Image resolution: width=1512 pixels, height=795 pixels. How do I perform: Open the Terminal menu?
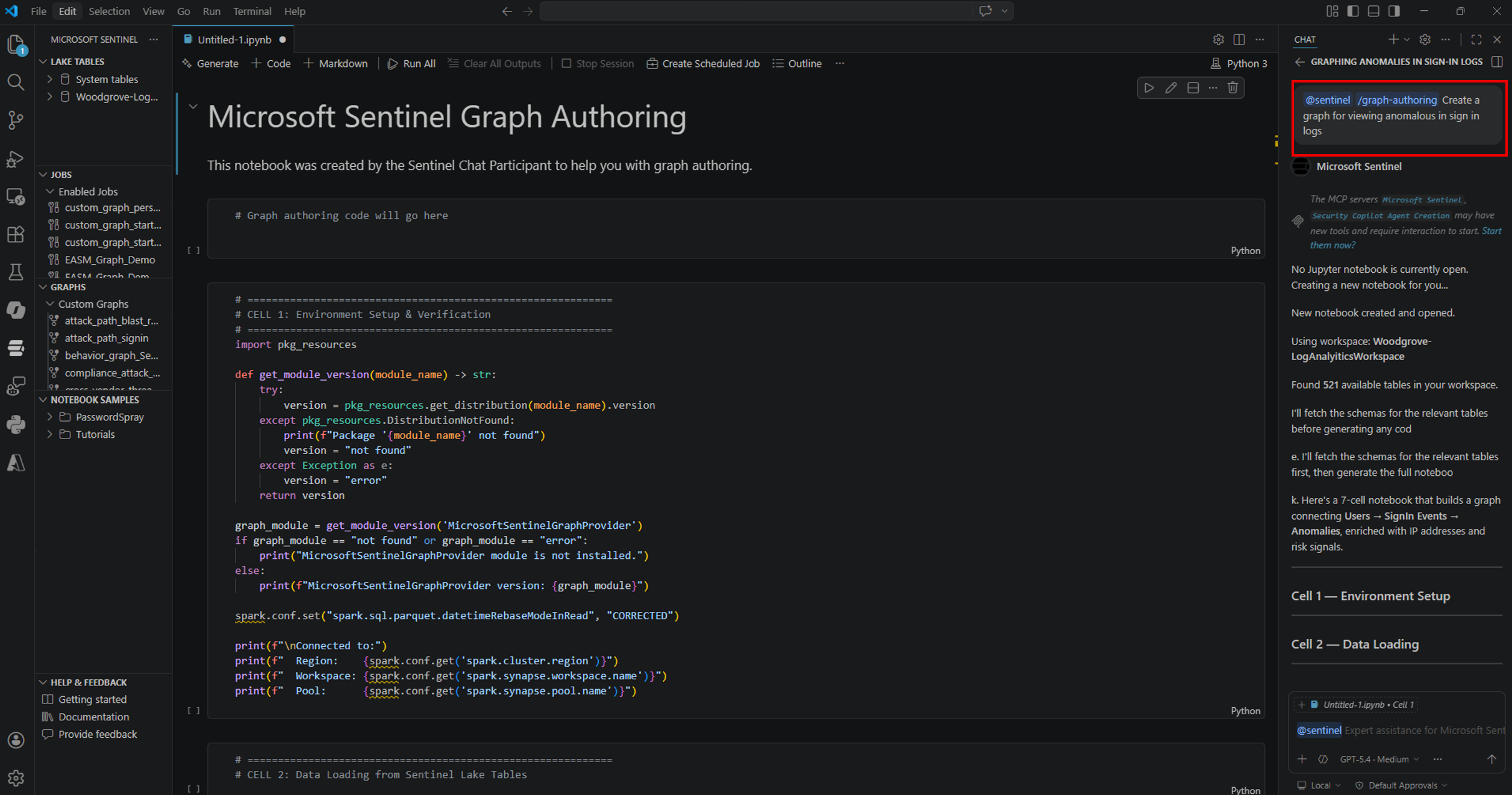(252, 11)
